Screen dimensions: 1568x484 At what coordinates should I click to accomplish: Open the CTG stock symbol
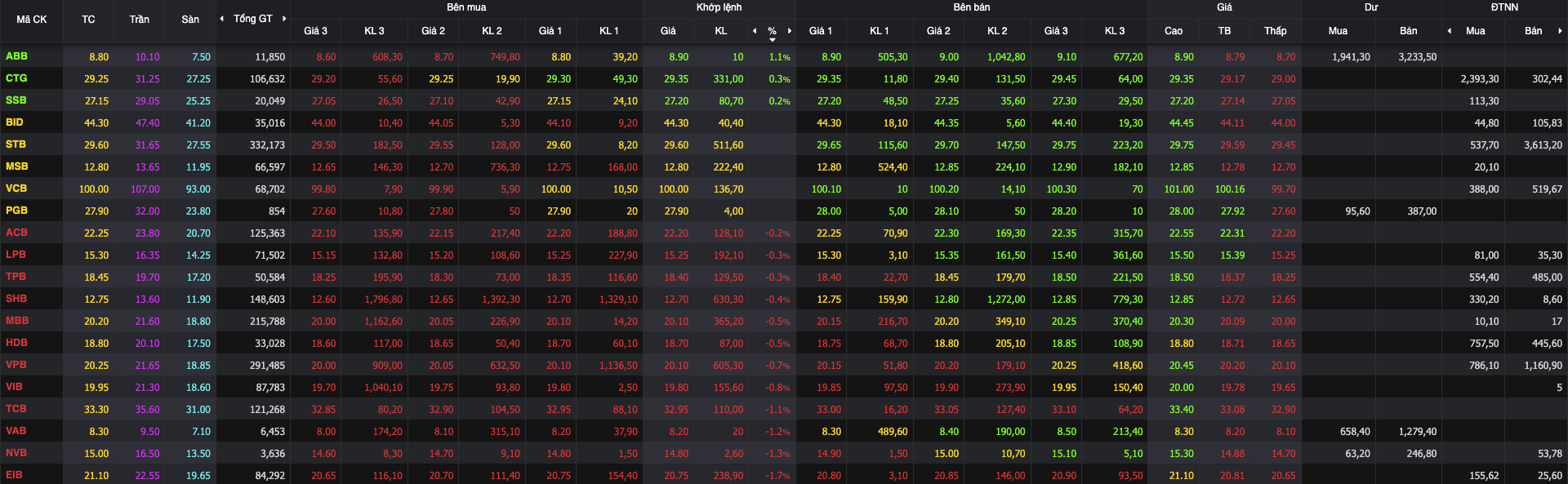[x=16, y=78]
